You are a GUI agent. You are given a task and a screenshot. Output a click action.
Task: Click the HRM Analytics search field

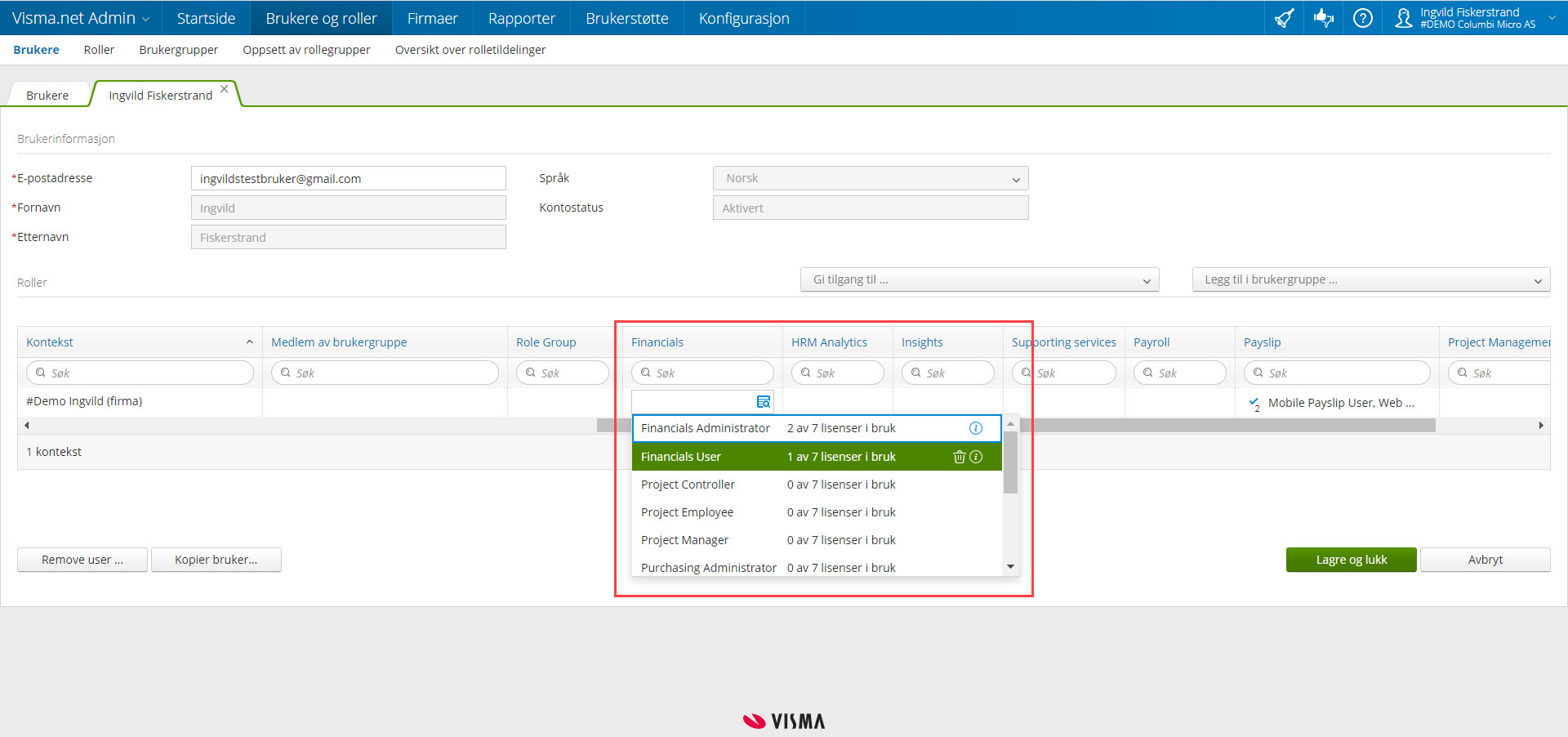[838, 373]
